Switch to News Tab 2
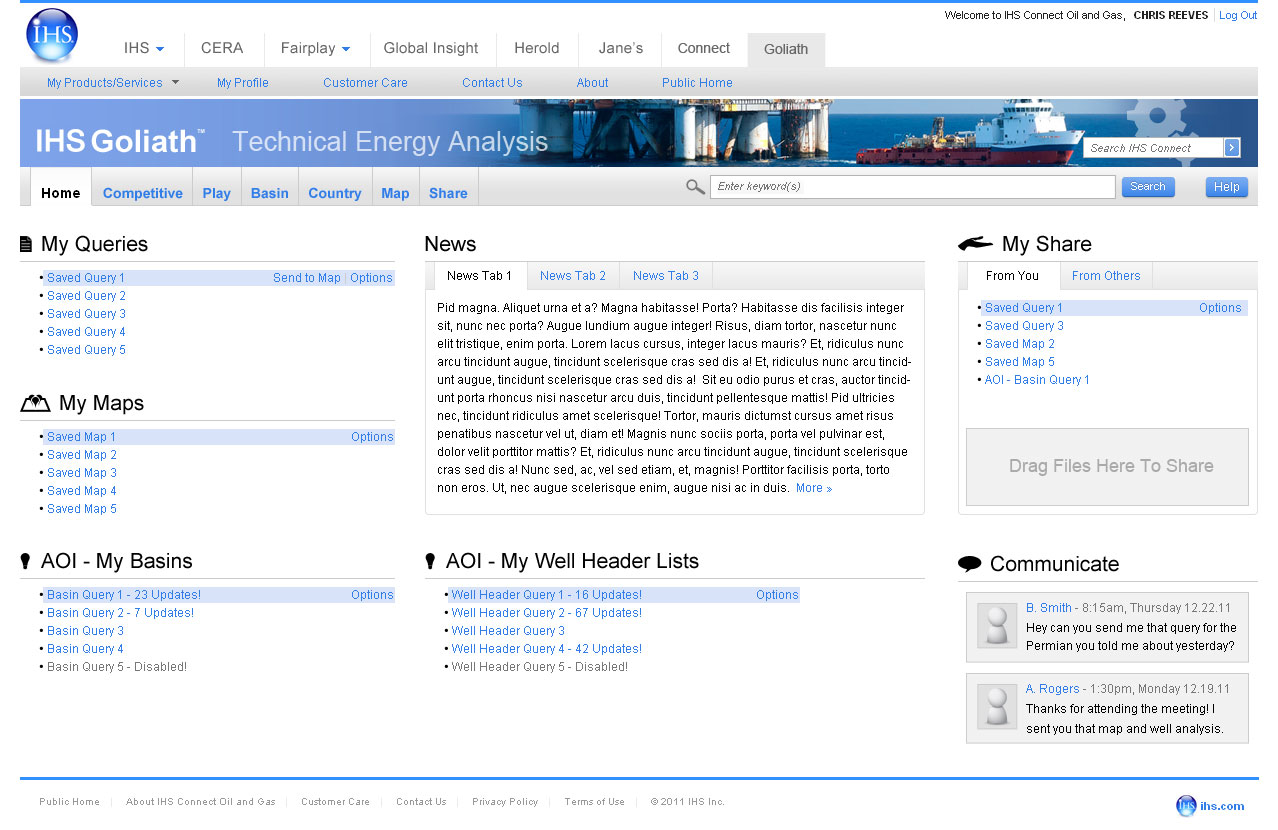Screen dimensions: 1278x830 point(573,276)
